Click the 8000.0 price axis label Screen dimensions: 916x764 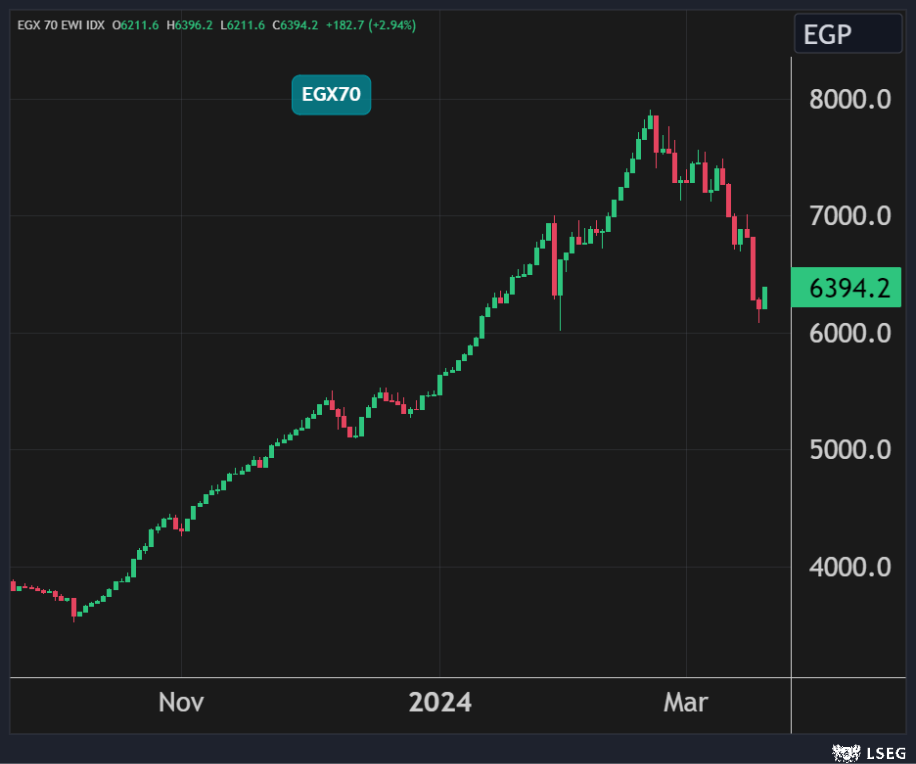coord(849,99)
